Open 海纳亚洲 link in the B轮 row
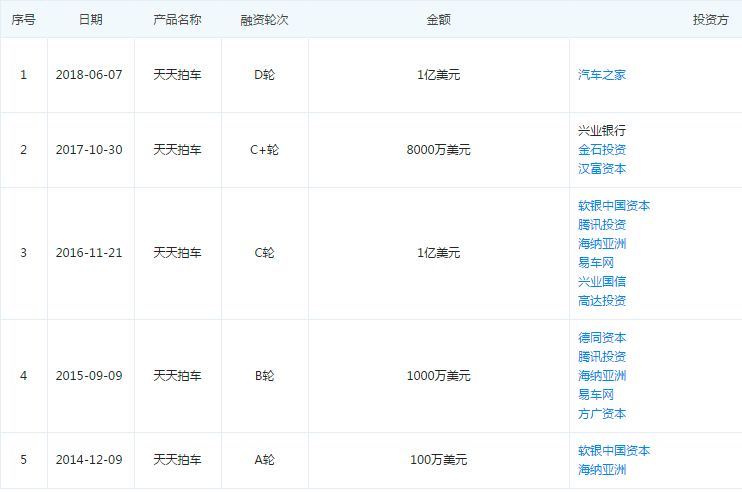 point(601,376)
